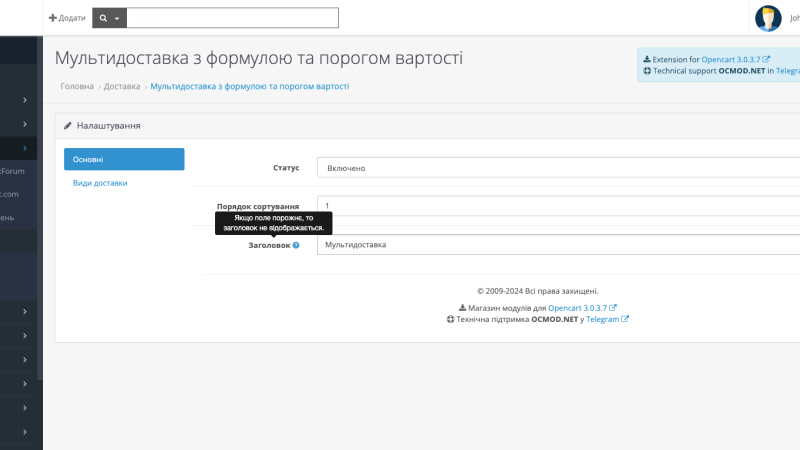Click the magnifier search icon

tap(103, 18)
